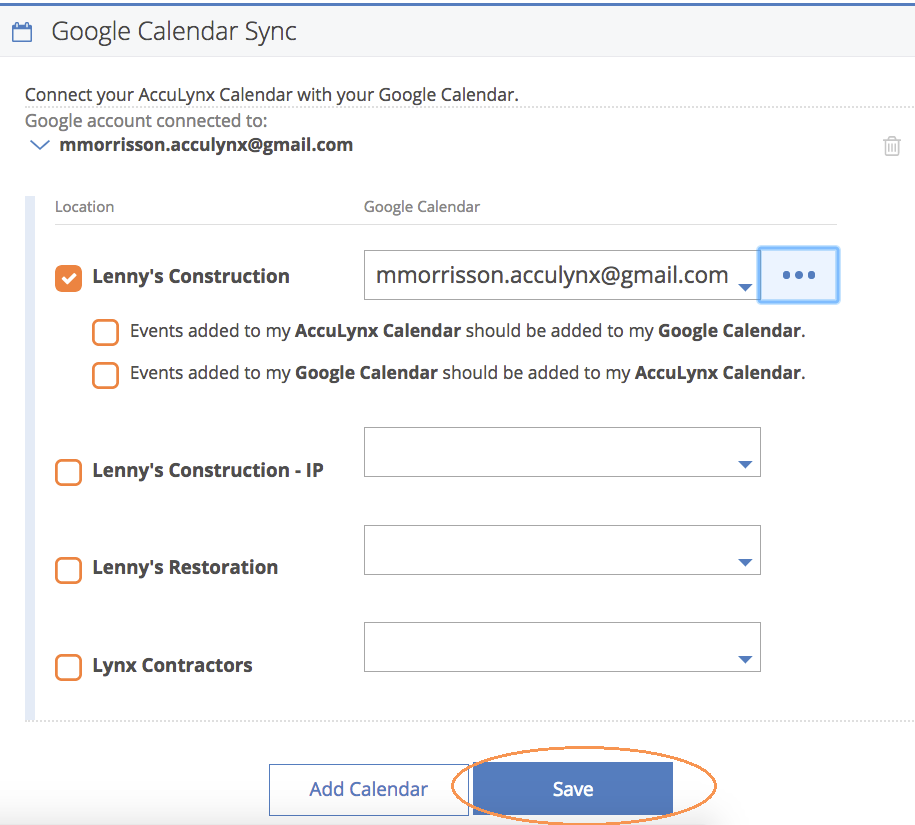Collapse the mmorrisson.acculynx@gmail.com account chevron
Screen dimensions: 915x825
tap(39, 145)
